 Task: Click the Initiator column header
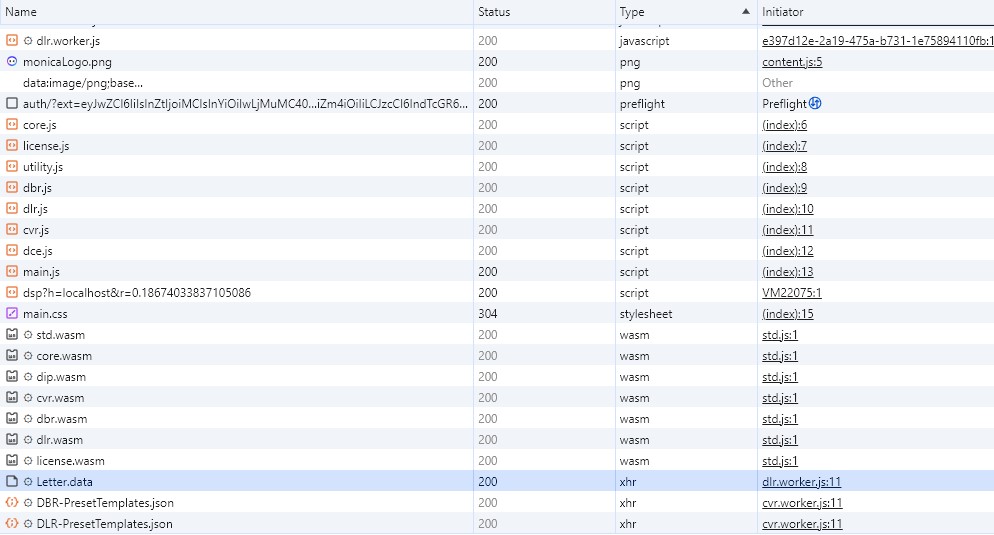(x=783, y=12)
